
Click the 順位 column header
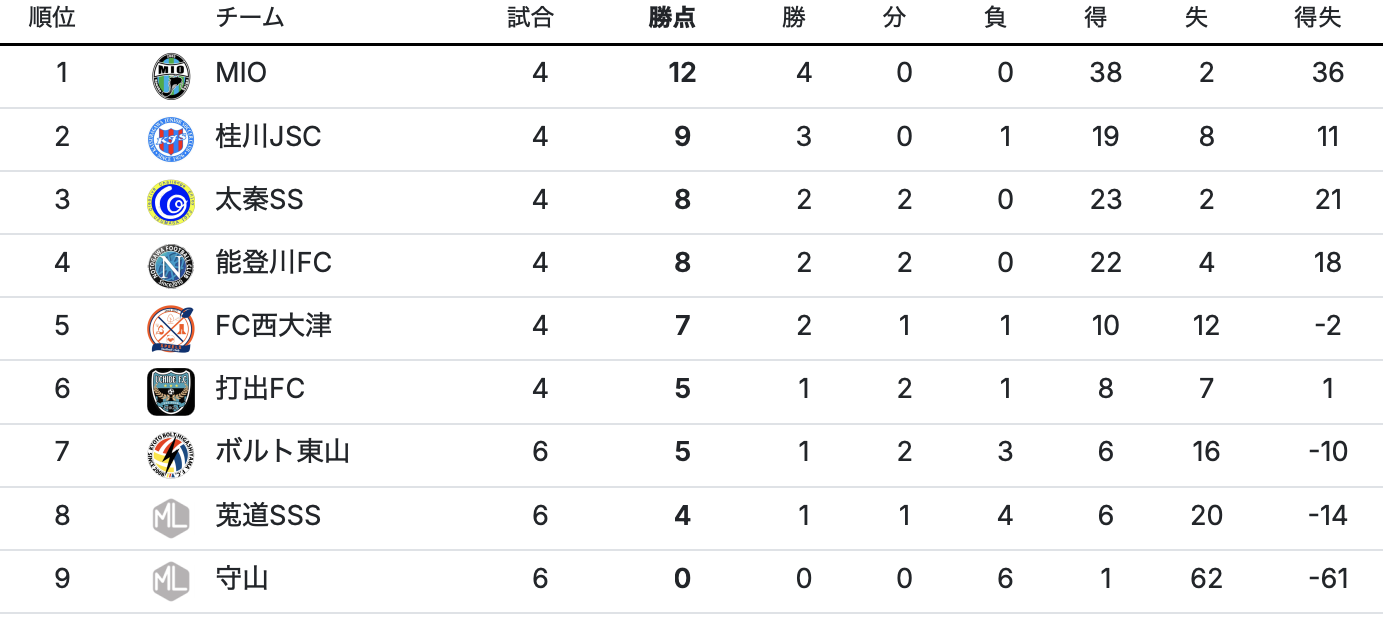click(53, 18)
